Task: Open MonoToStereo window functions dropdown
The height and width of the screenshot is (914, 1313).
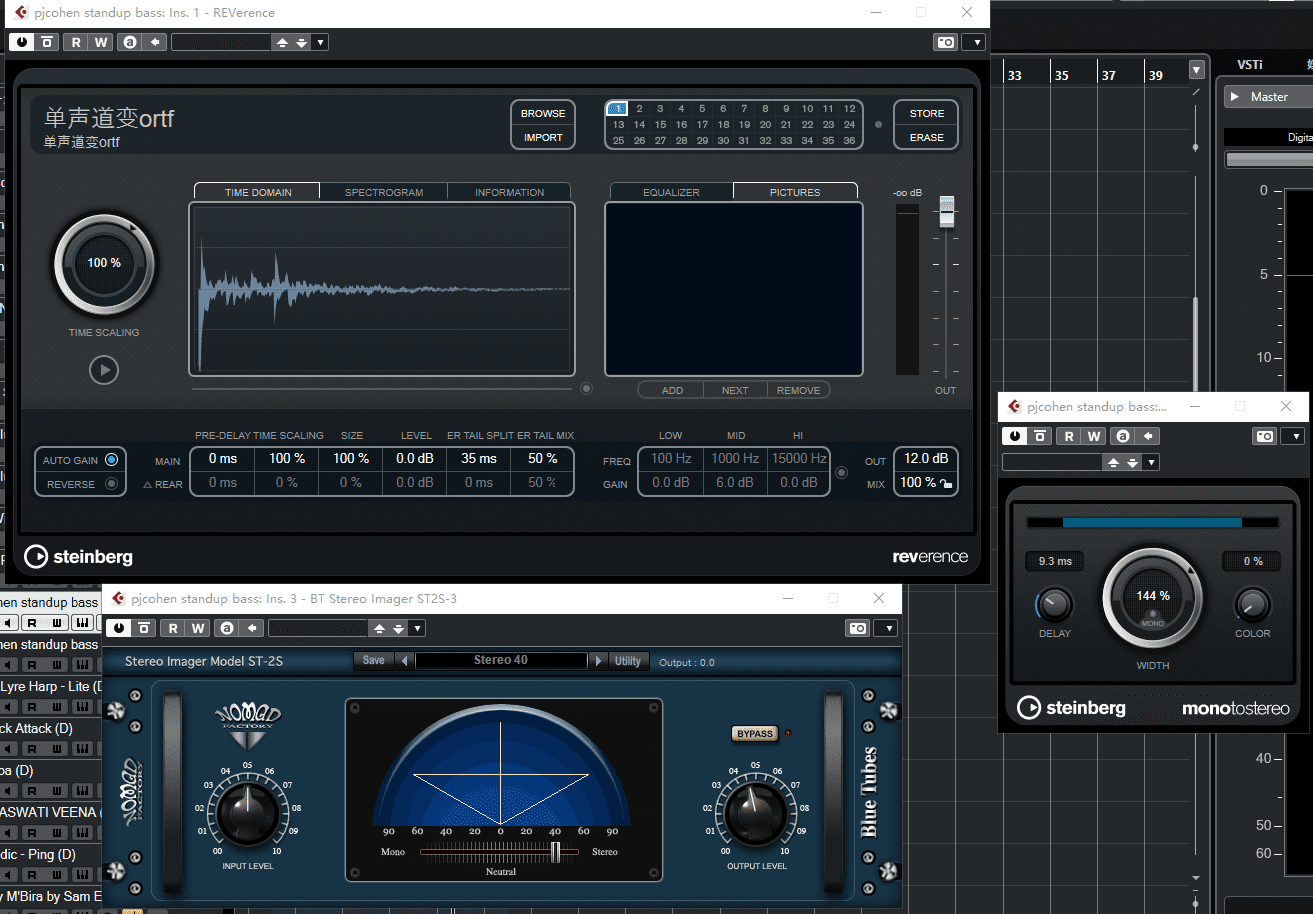Action: pyautogui.click(x=1294, y=436)
